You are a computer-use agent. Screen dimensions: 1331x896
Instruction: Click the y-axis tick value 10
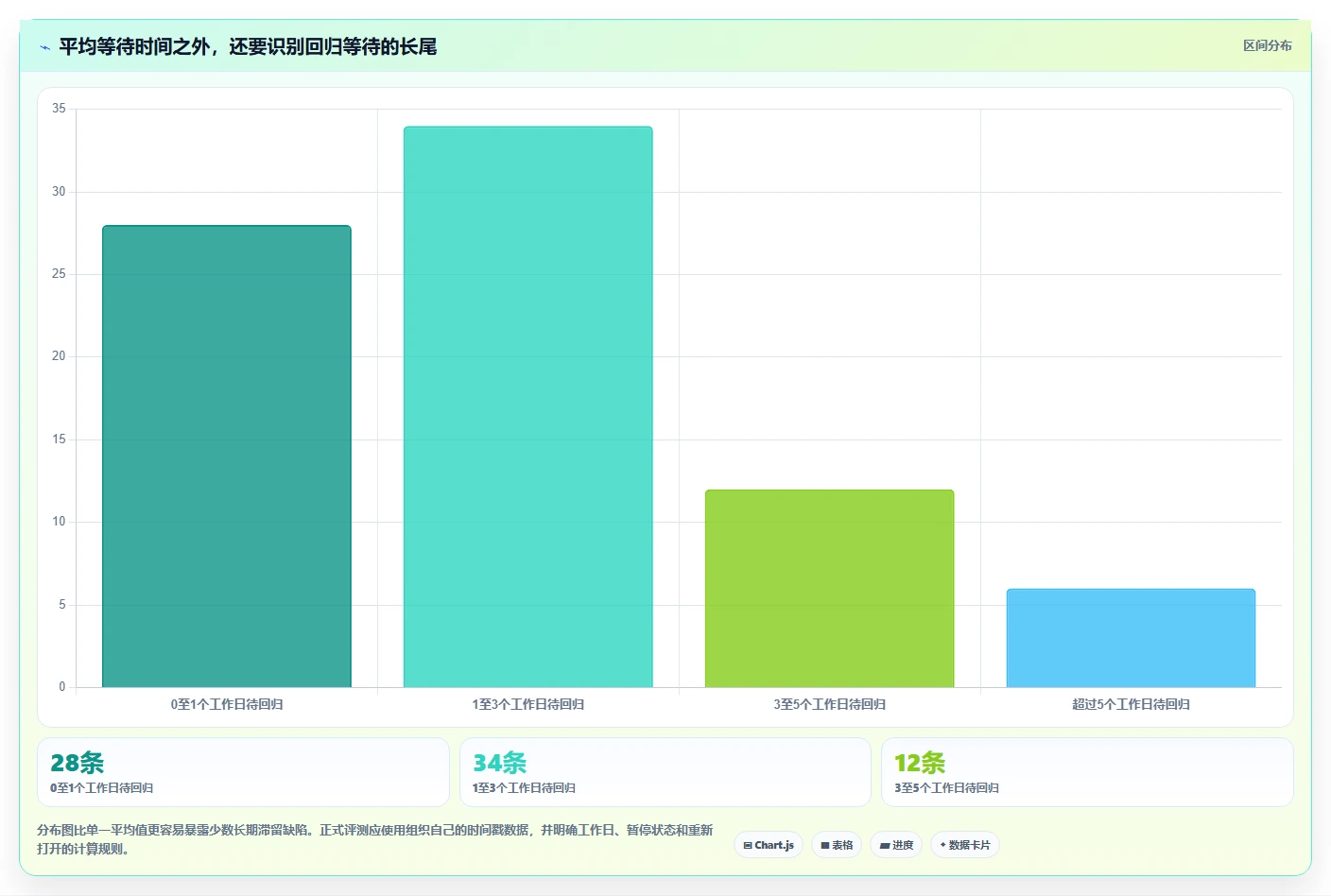59,522
